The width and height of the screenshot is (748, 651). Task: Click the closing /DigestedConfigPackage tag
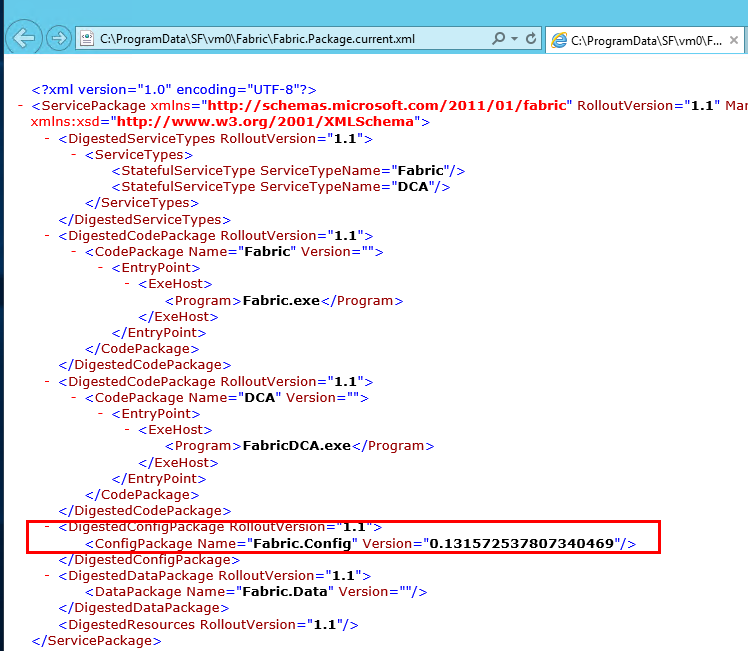coord(149,559)
